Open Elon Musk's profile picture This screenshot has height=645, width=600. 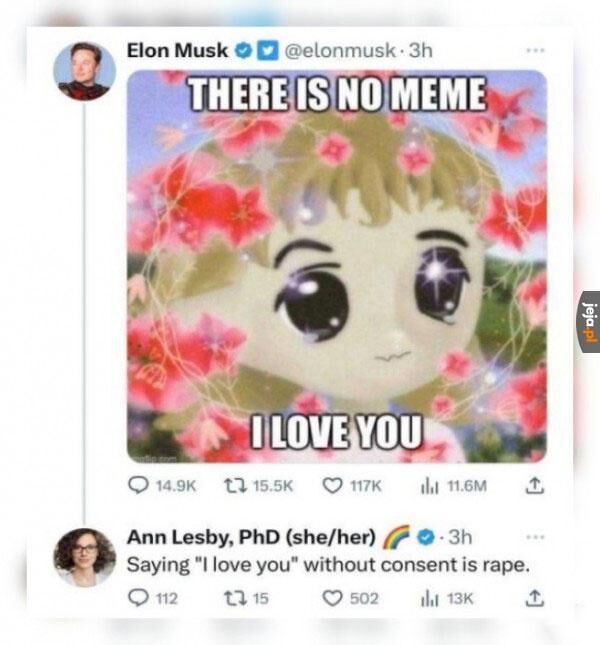coord(85,71)
